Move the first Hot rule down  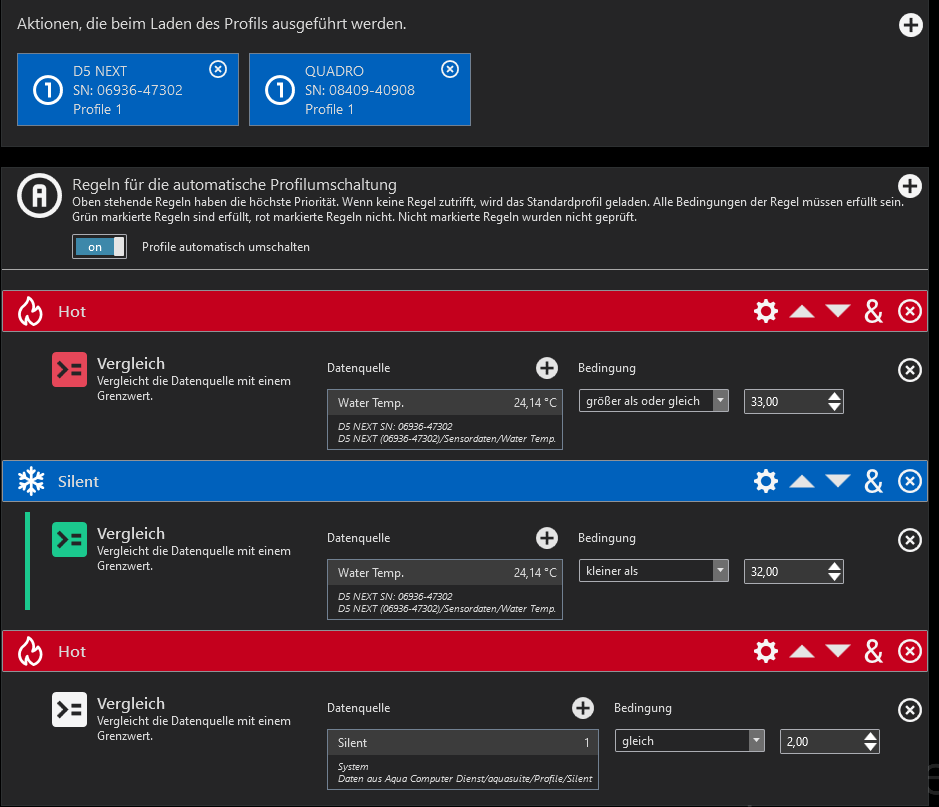tap(838, 312)
